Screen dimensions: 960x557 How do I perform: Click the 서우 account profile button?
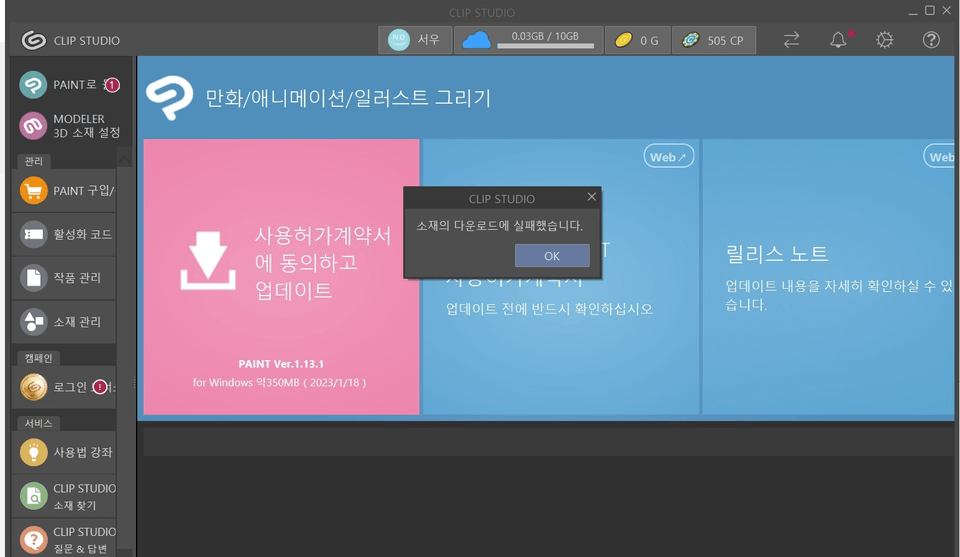(x=415, y=40)
